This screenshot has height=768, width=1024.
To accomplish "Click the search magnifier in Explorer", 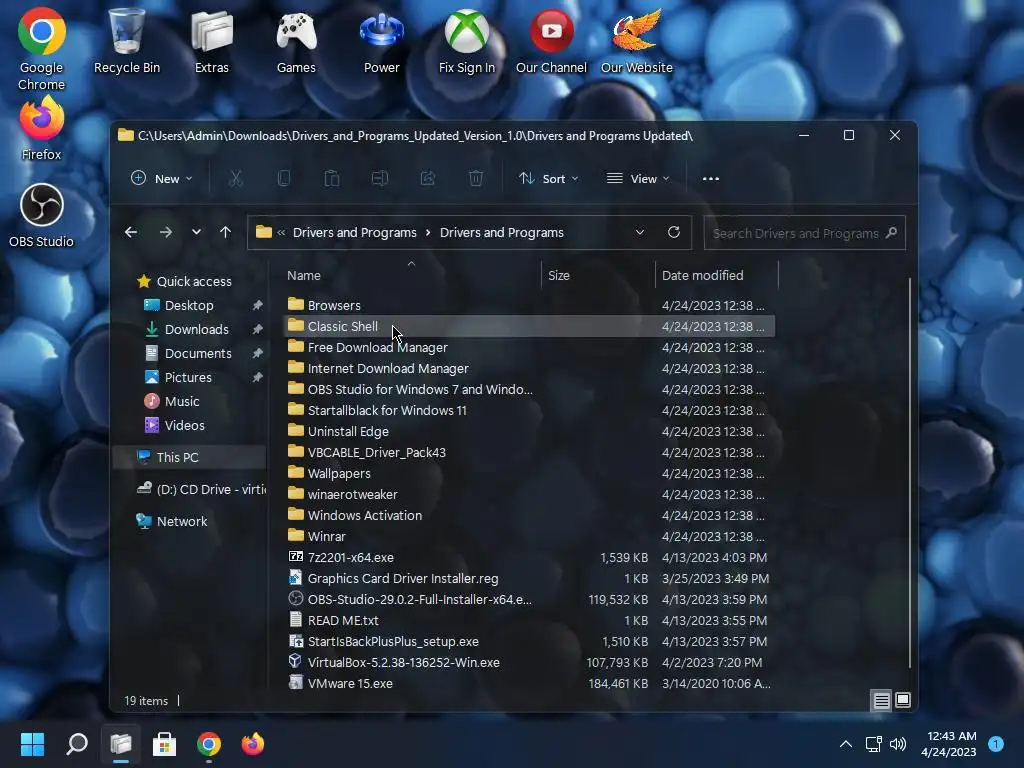I will point(891,232).
